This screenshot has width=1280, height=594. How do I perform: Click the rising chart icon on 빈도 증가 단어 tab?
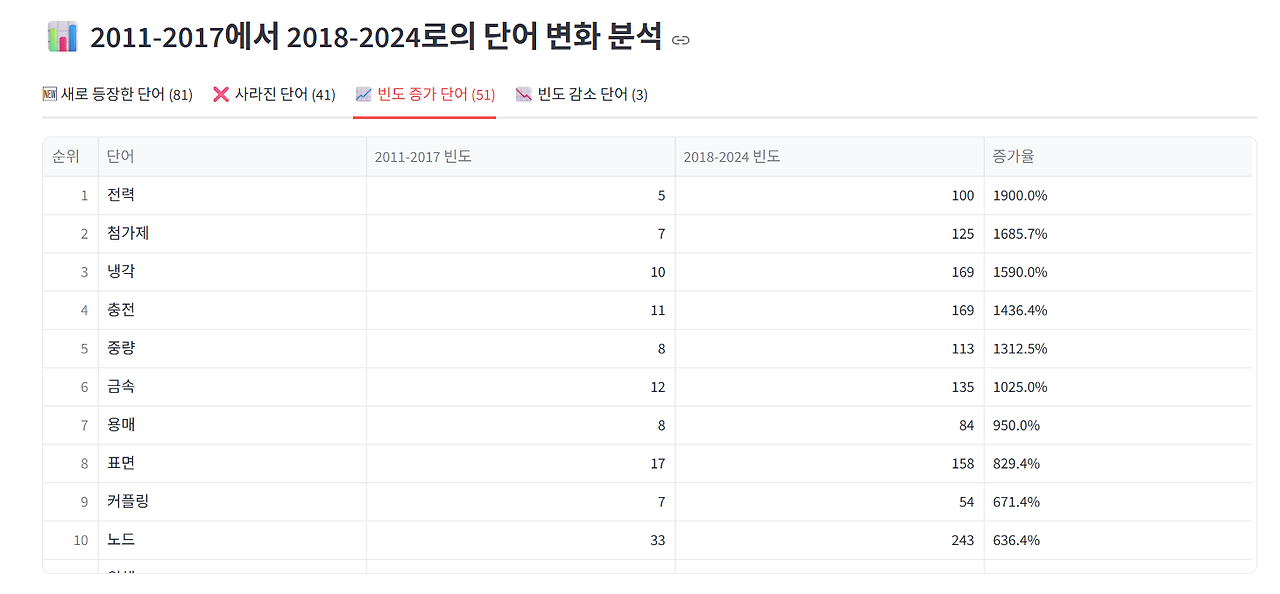point(362,93)
